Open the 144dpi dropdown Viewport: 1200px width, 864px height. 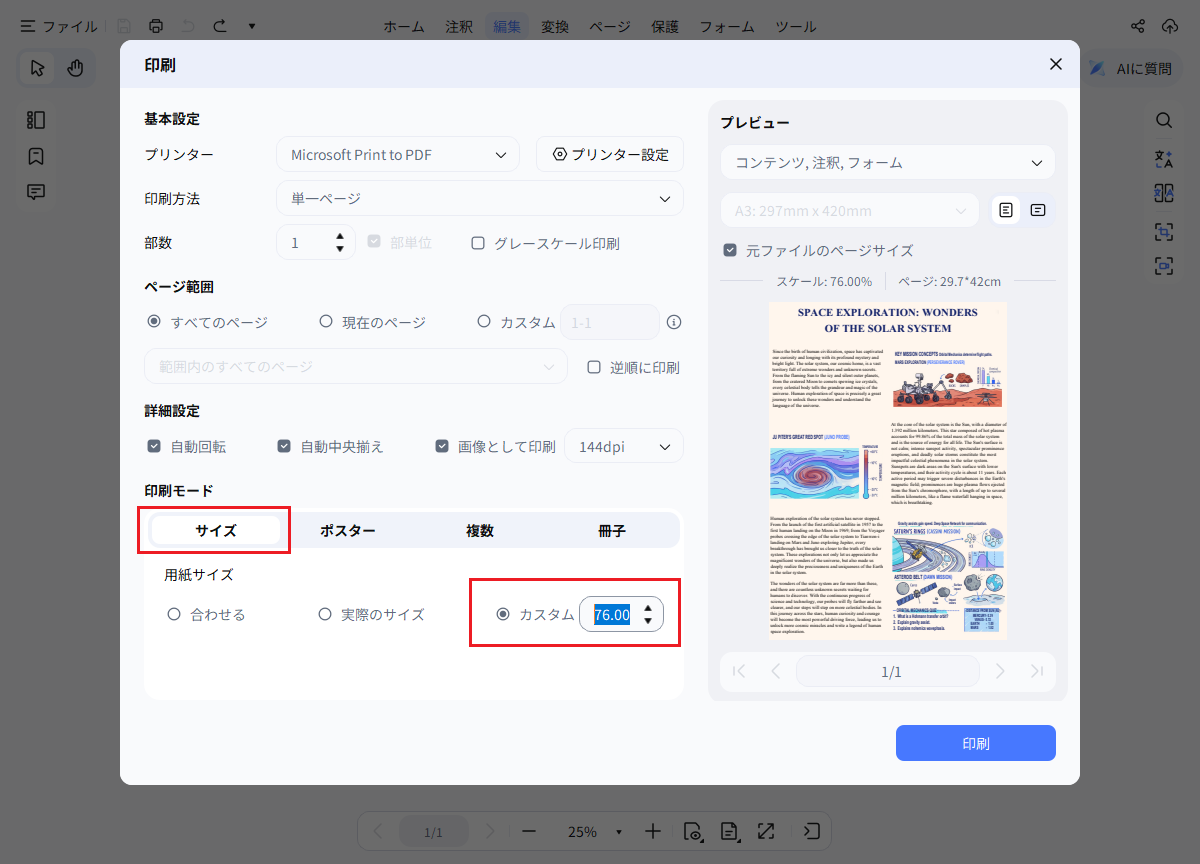tap(624, 447)
